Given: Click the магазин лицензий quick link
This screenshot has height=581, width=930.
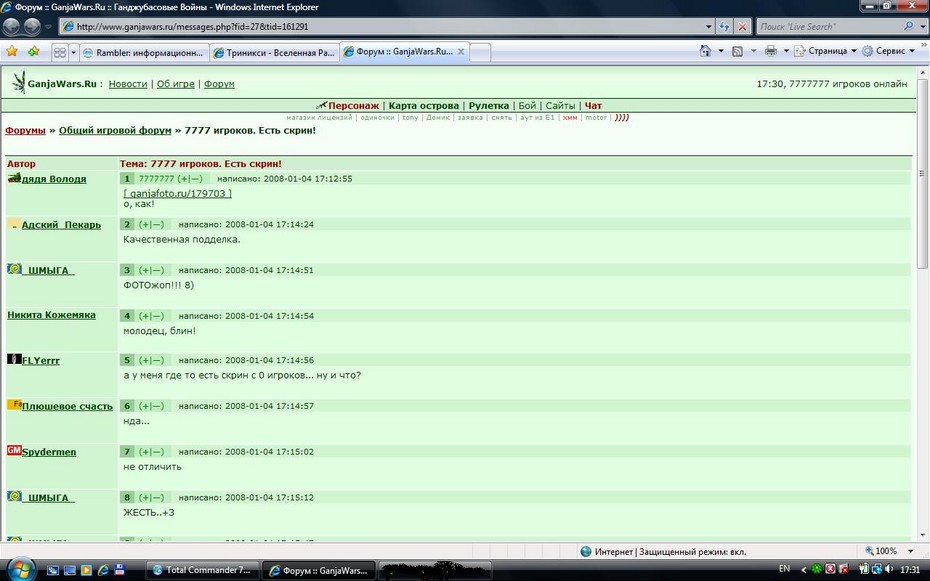Looking at the screenshot, I should click(x=319, y=117).
